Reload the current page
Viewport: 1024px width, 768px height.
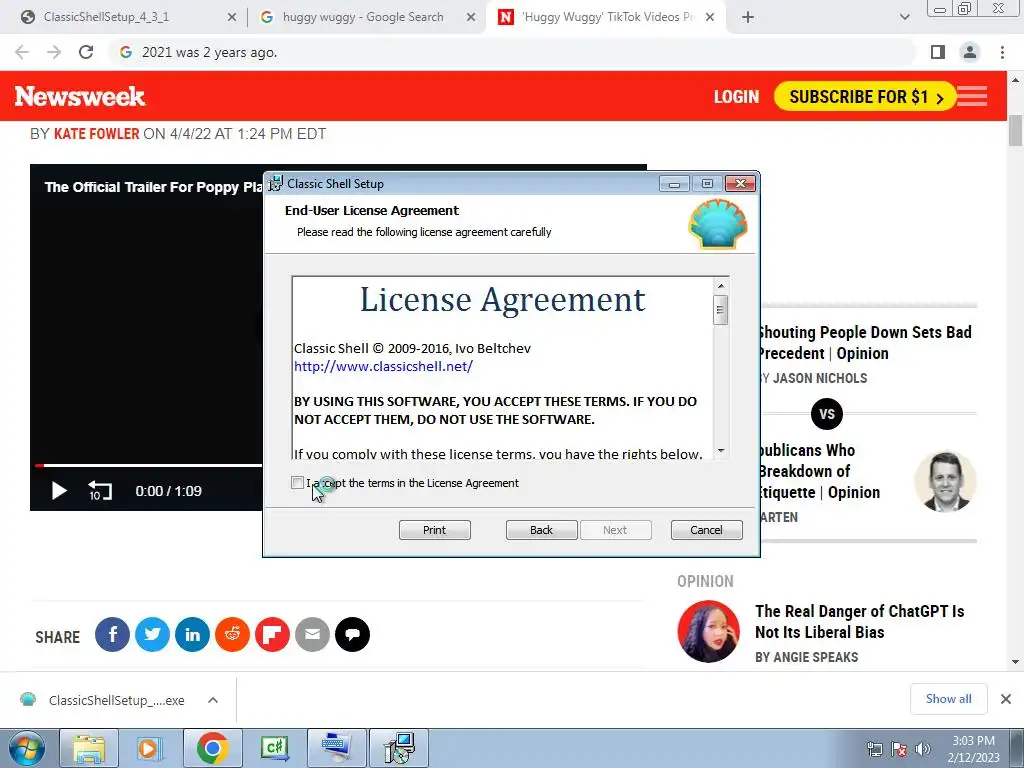coord(86,52)
